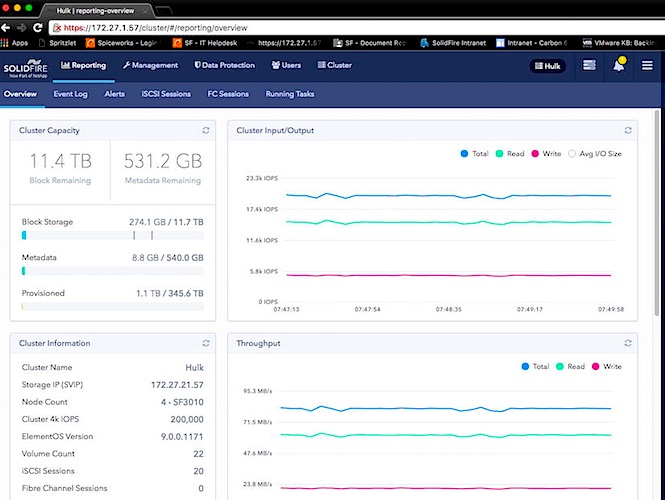This screenshot has height=500, width=665.
Task: Switch to the FC Sessions tab
Action: pyautogui.click(x=228, y=94)
